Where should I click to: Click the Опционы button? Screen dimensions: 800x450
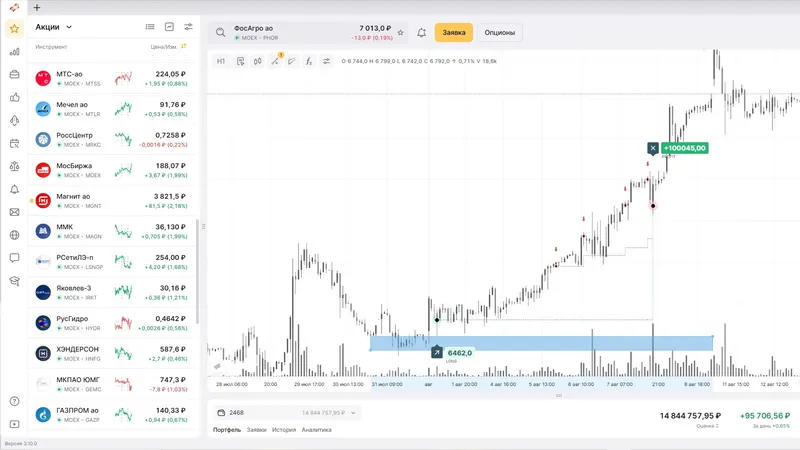pos(500,33)
